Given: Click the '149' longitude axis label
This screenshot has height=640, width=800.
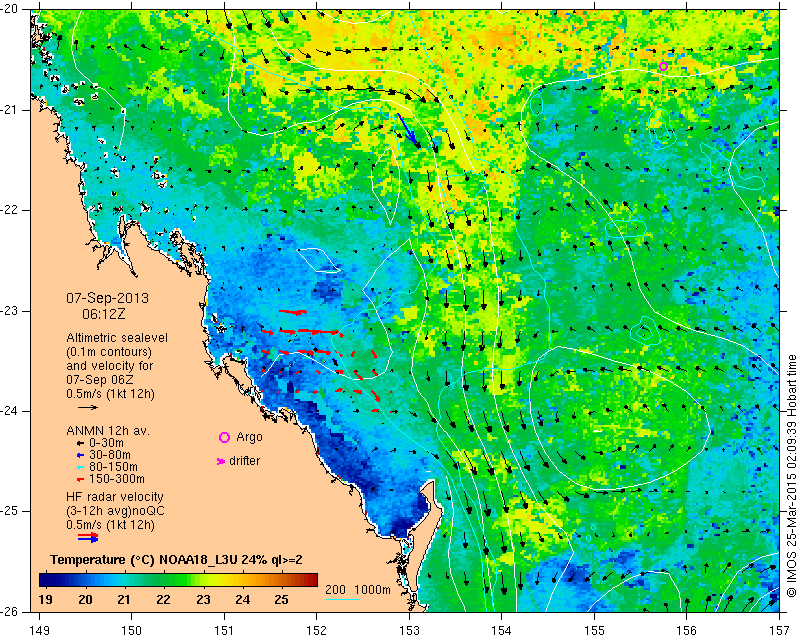Looking at the screenshot, I should (x=40, y=631).
